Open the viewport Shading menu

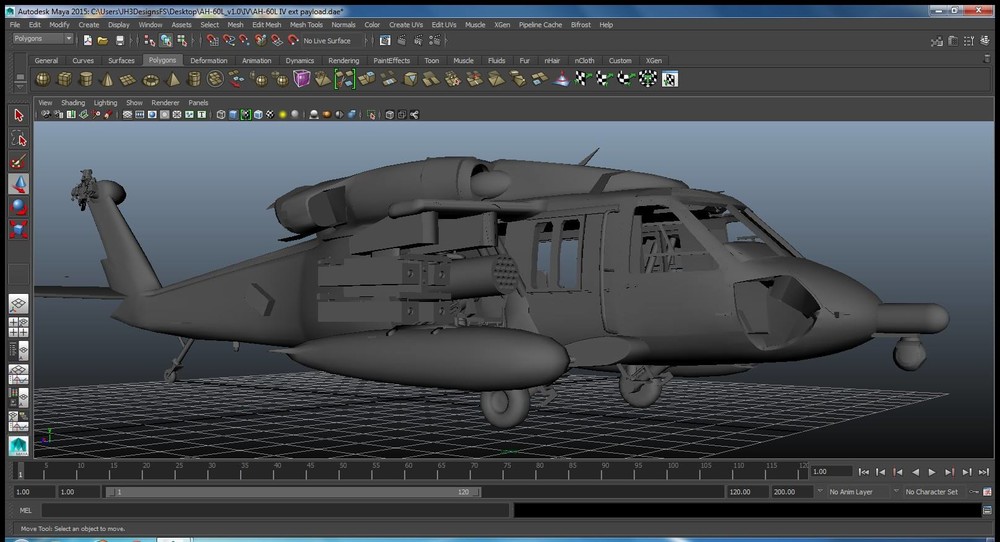tap(73, 102)
